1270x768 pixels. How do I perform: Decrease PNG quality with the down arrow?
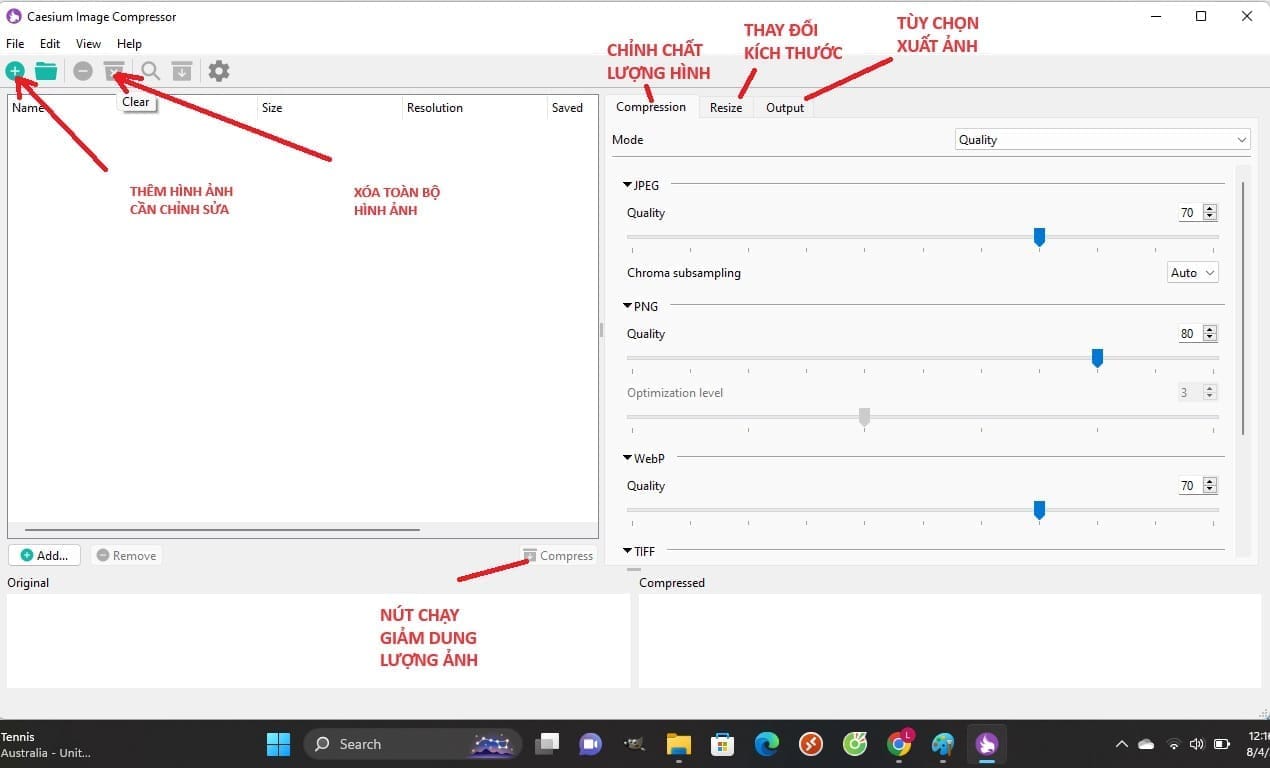[x=1210, y=338]
